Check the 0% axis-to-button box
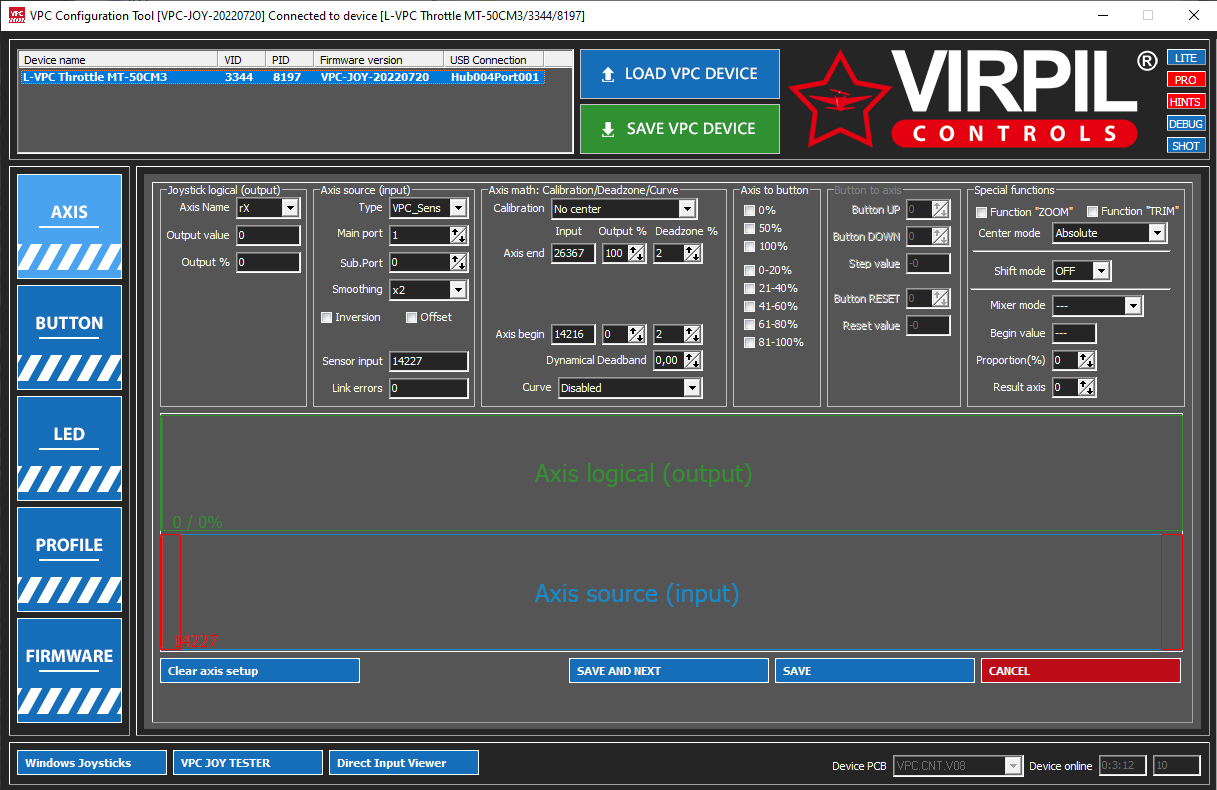The image size is (1217, 790). 749,211
